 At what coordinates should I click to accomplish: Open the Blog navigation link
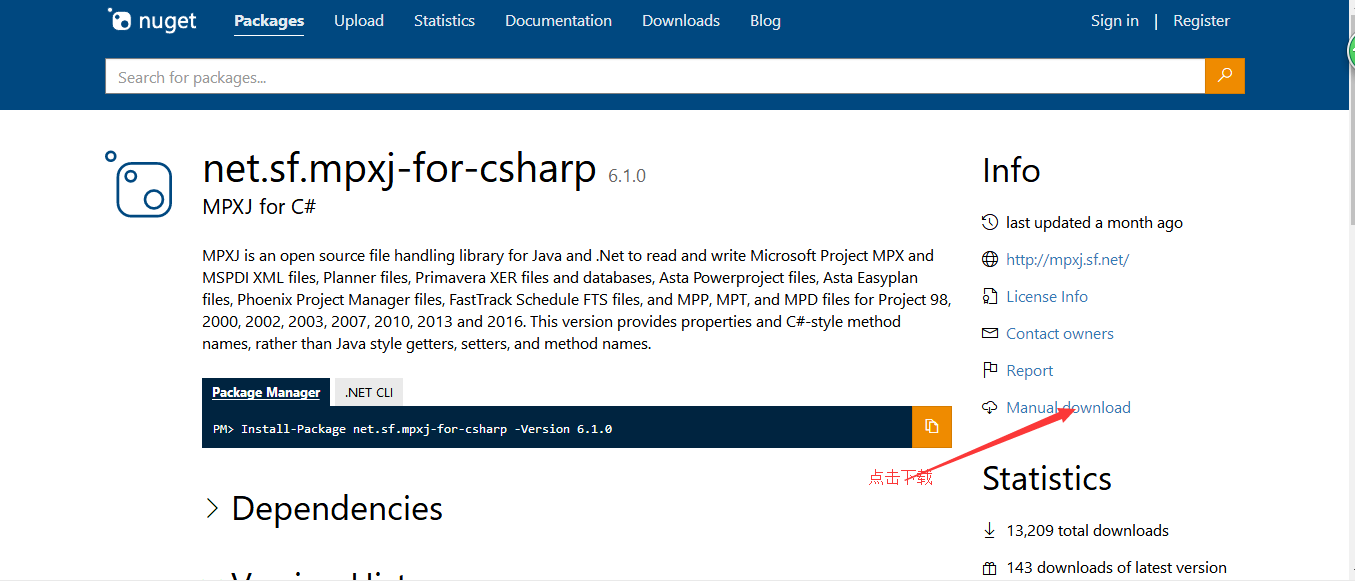point(765,20)
